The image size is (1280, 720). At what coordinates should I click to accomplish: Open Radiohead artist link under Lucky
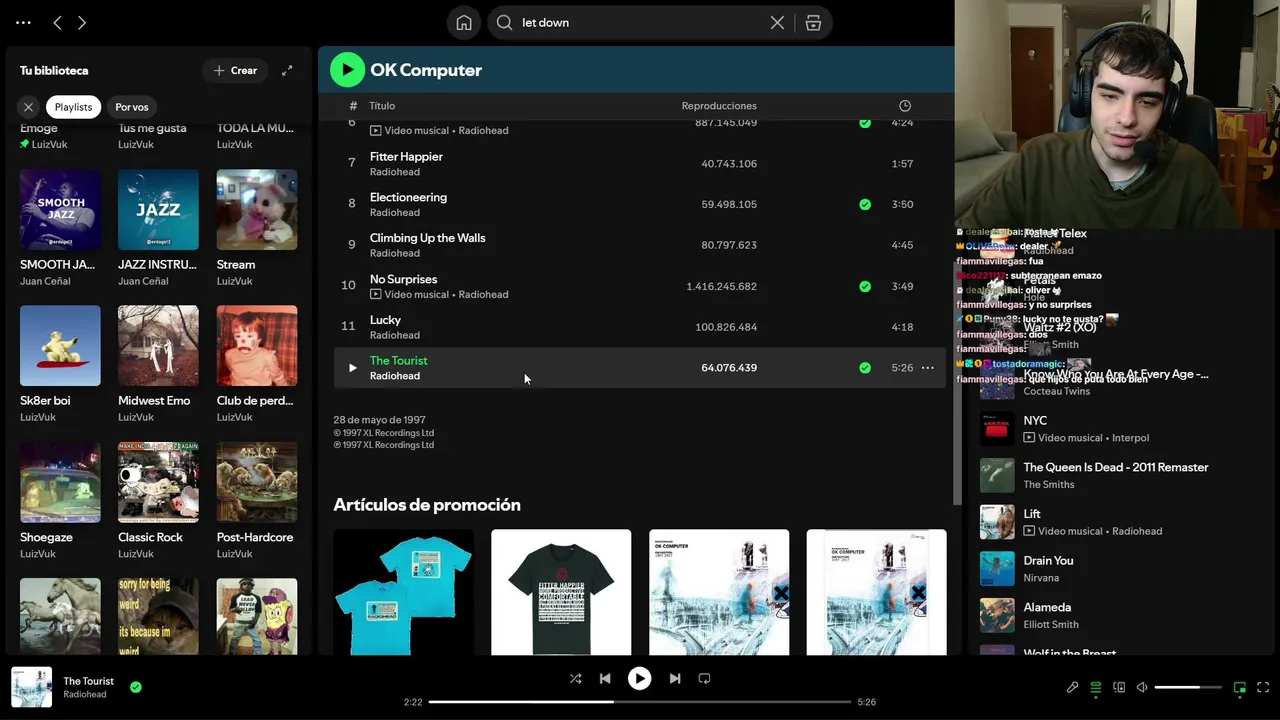coord(395,335)
